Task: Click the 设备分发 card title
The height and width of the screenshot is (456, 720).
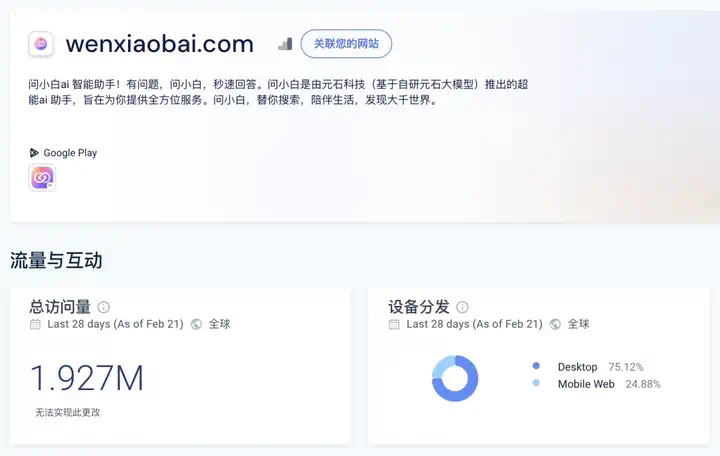Action: (x=419, y=306)
